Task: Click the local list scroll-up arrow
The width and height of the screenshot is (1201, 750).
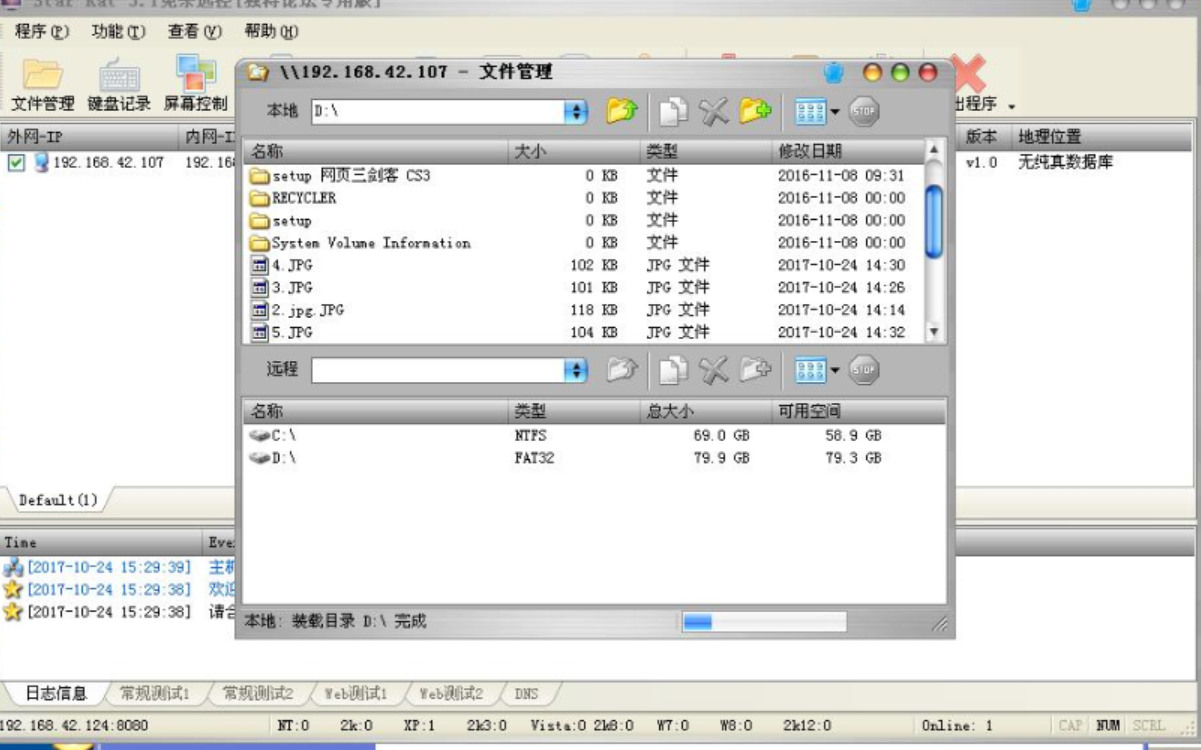Action: (934, 151)
